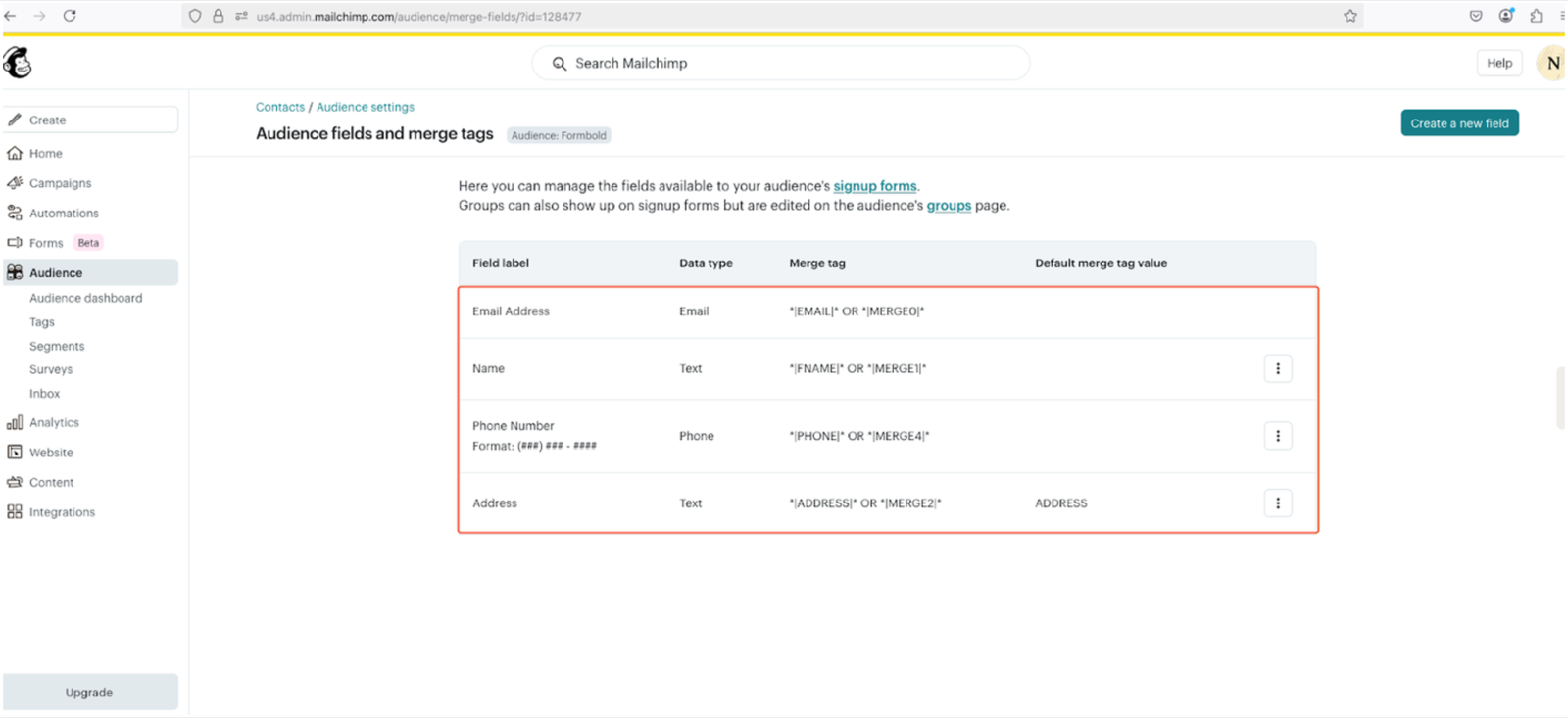The width and height of the screenshot is (1568, 718).
Task: Click the Email Address field label
Action: click(x=511, y=311)
